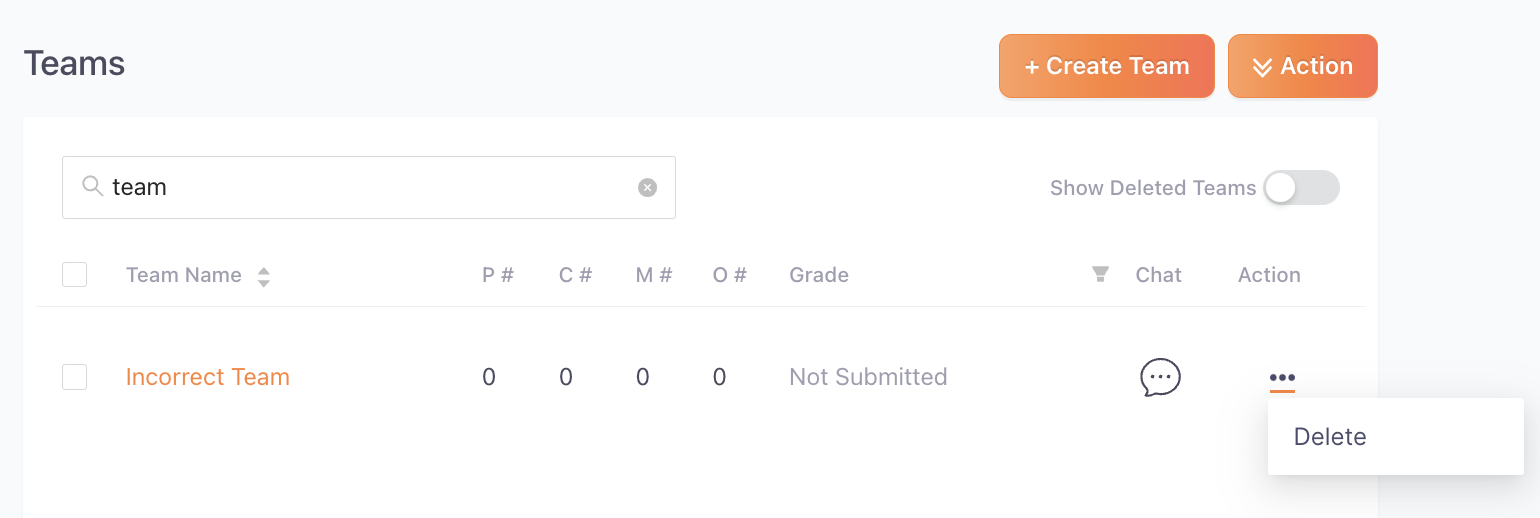Screen dimensions: 1540x518
Task: Click the Team Name column header
Action: (x=184, y=275)
